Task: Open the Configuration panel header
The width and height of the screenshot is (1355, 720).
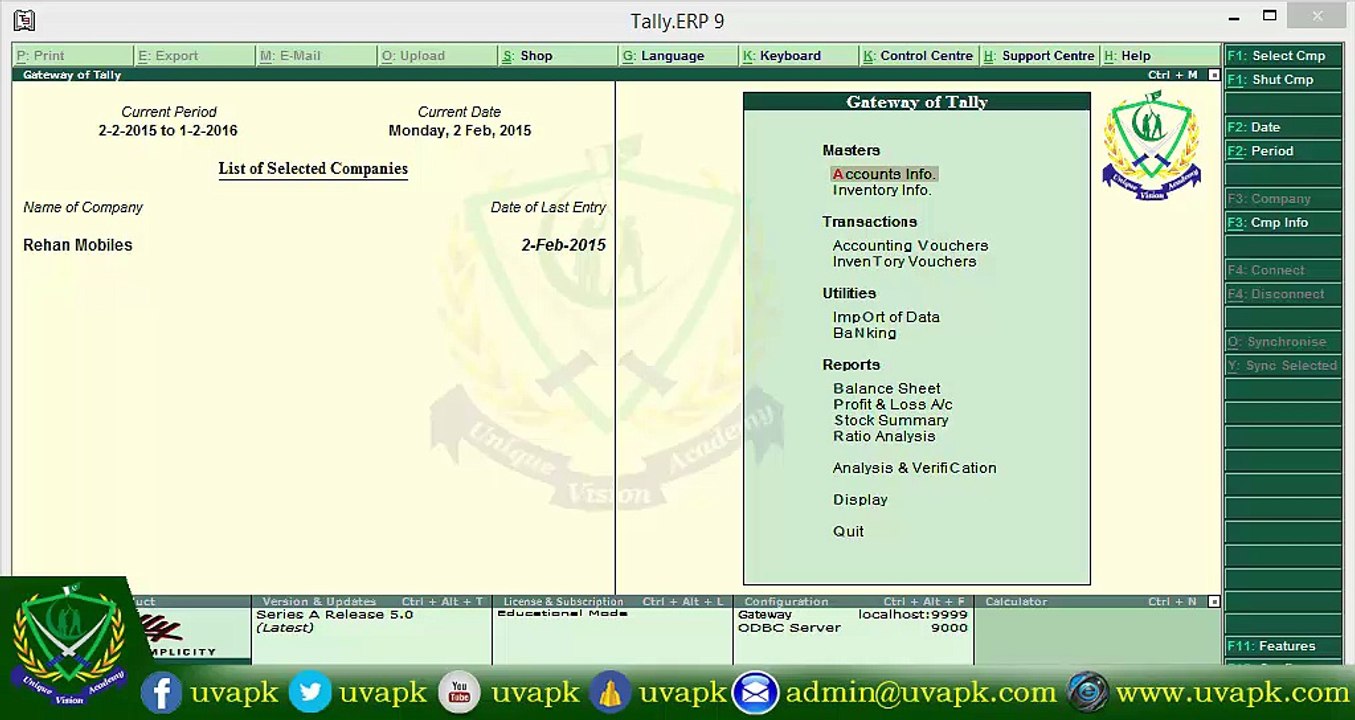Action: point(854,602)
